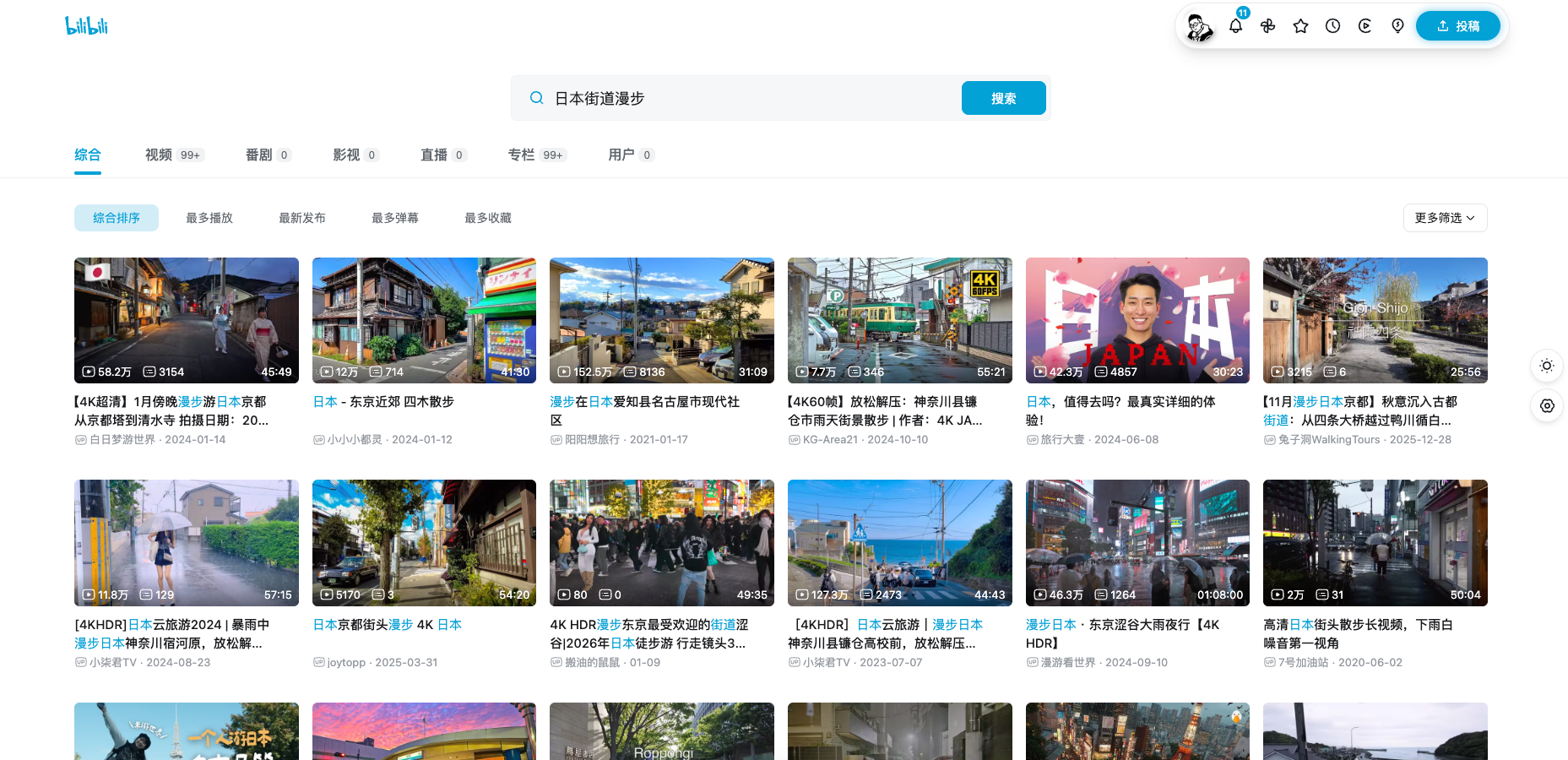Open notifications bell with 11 badge
This screenshot has width=1568, height=760.
point(1235,26)
